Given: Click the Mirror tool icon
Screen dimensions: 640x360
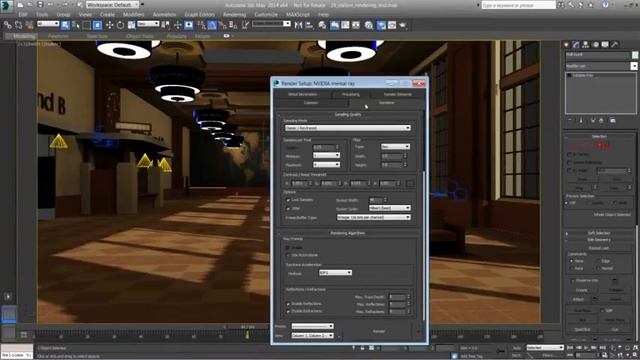Looking at the screenshot, I should pos(299,25).
